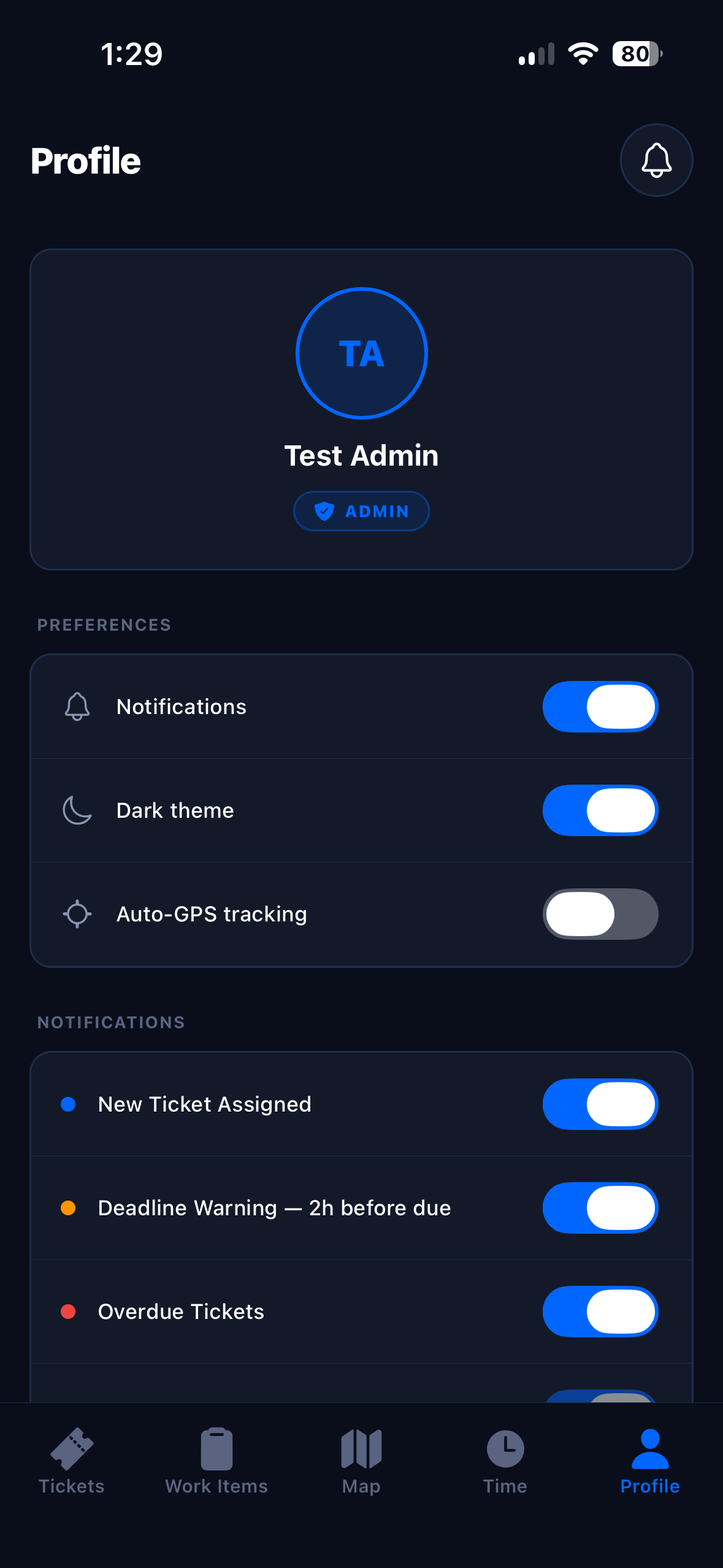723x1568 pixels.
Task: Toggle New Ticket Assigned alerts
Action: [x=600, y=1104]
